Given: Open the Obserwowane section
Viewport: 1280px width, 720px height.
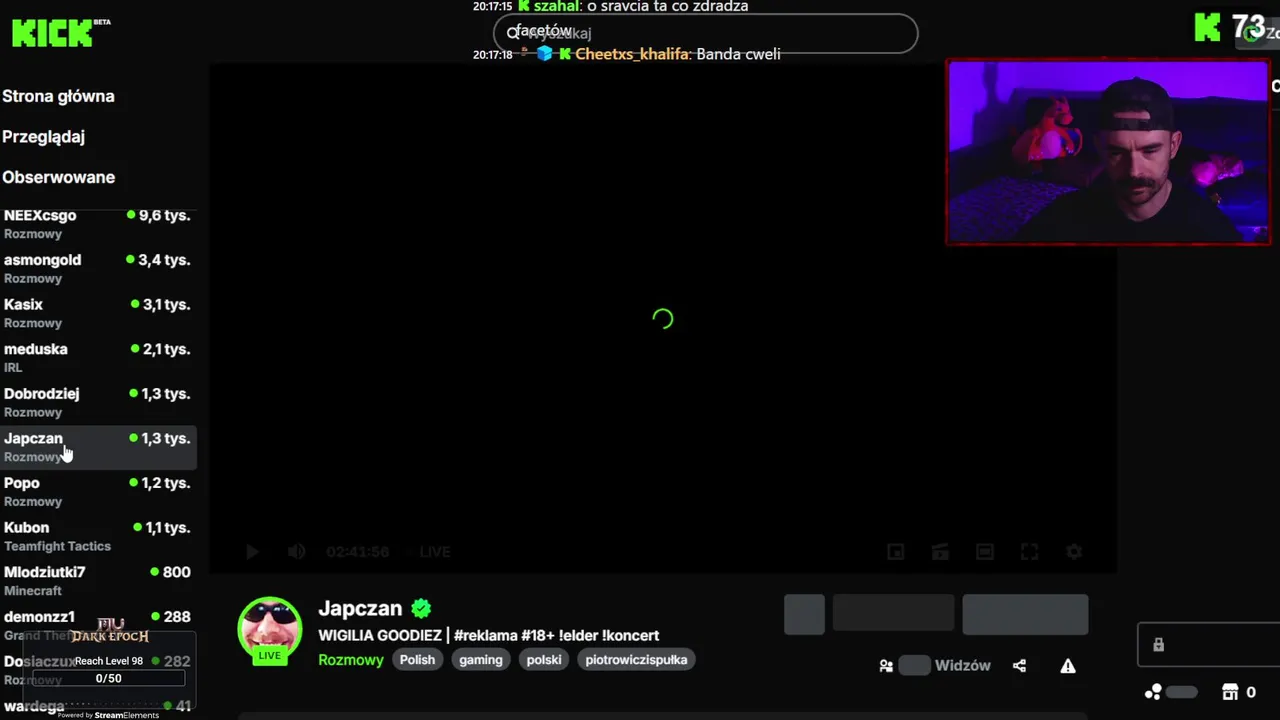Looking at the screenshot, I should pyautogui.click(x=58, y=177).
